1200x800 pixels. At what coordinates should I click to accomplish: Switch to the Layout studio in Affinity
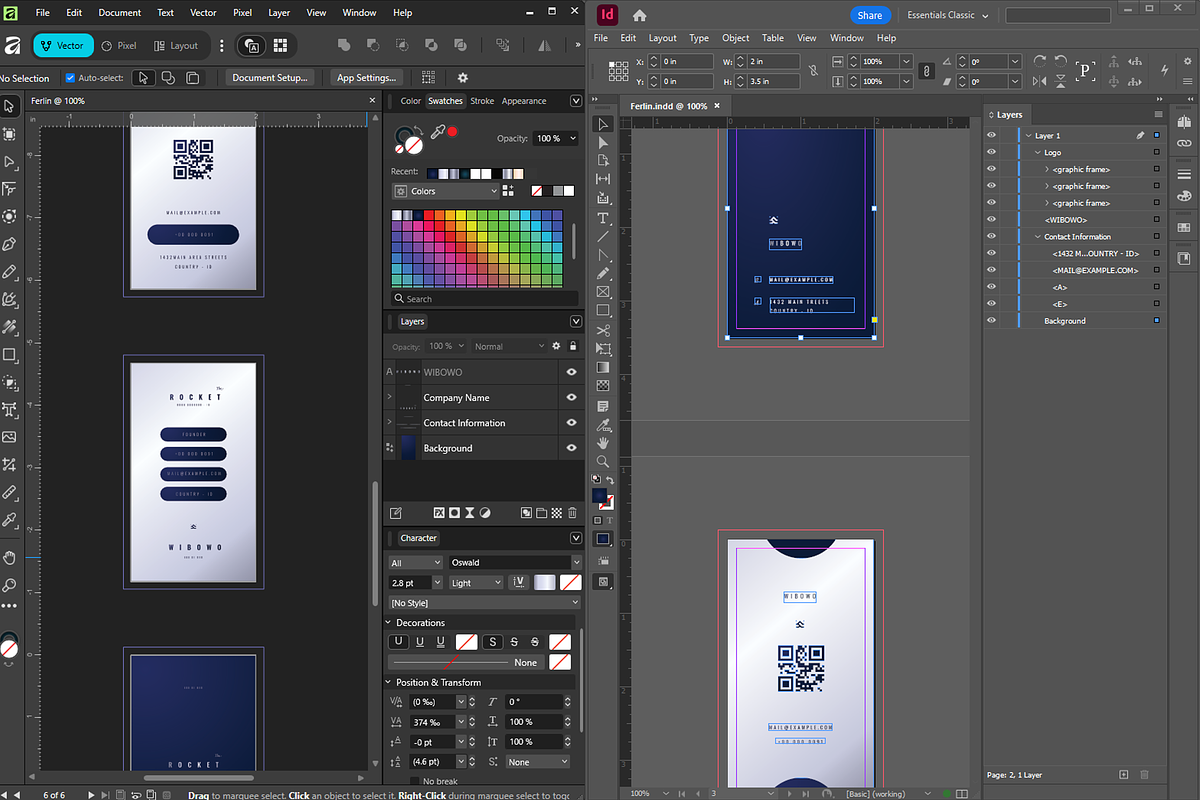176,46
